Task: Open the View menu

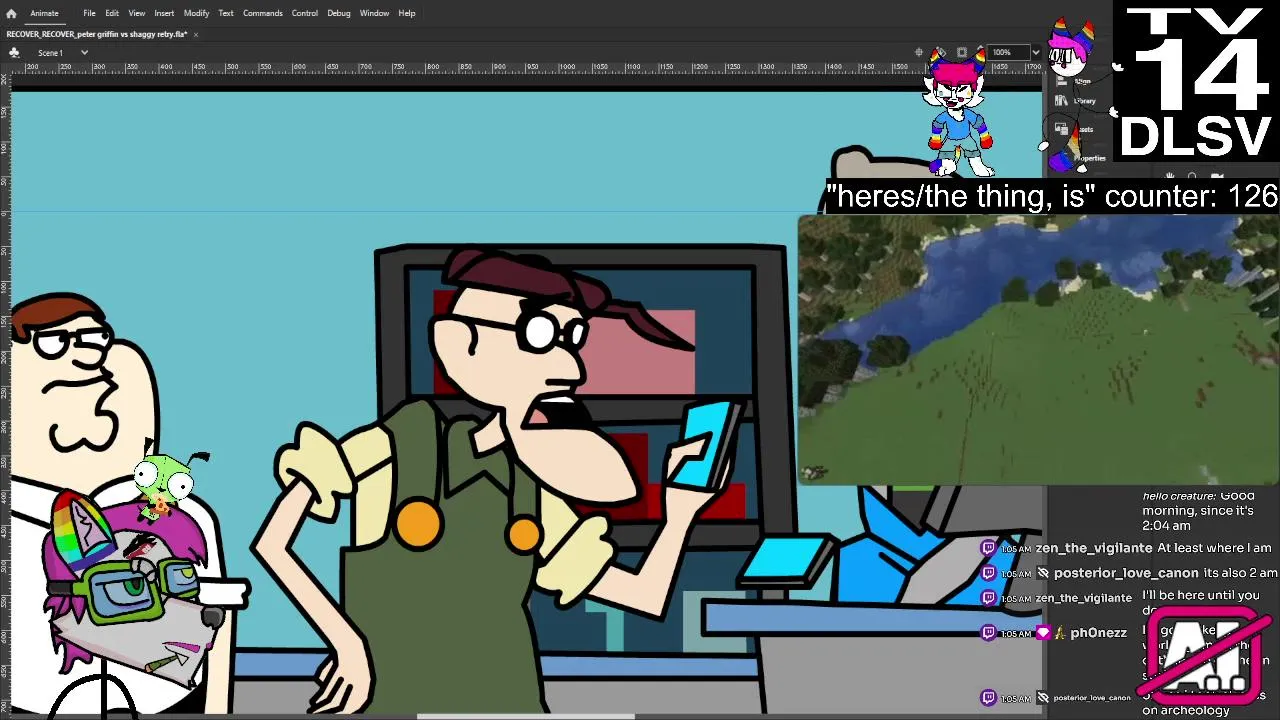Action: [x=137, y=13]
